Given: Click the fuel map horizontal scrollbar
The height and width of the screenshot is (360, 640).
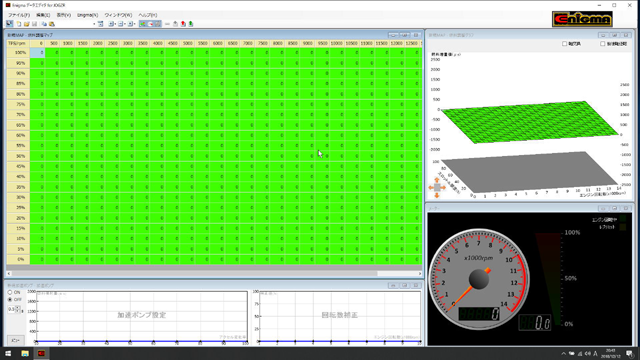Looking at the screenshot, I should pos(214,273).
